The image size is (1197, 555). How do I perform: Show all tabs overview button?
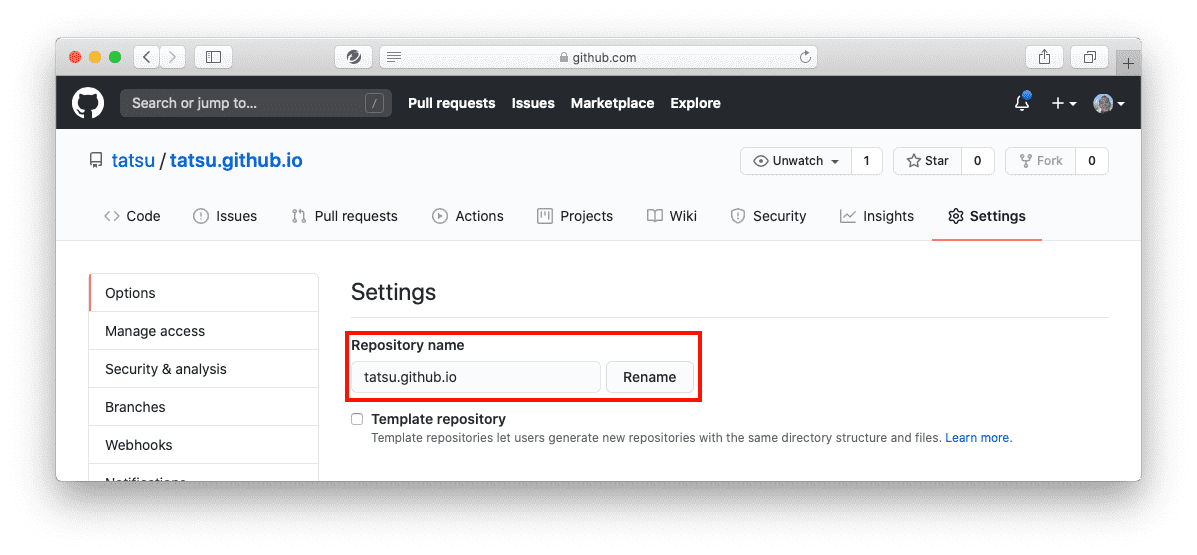[1090, 57]
